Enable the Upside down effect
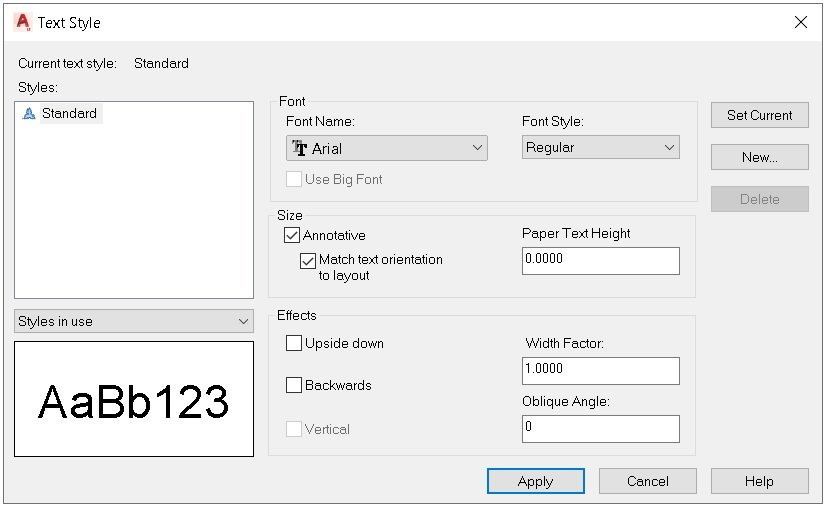Screen dimensions: 827x506 (x=294, y=343)
